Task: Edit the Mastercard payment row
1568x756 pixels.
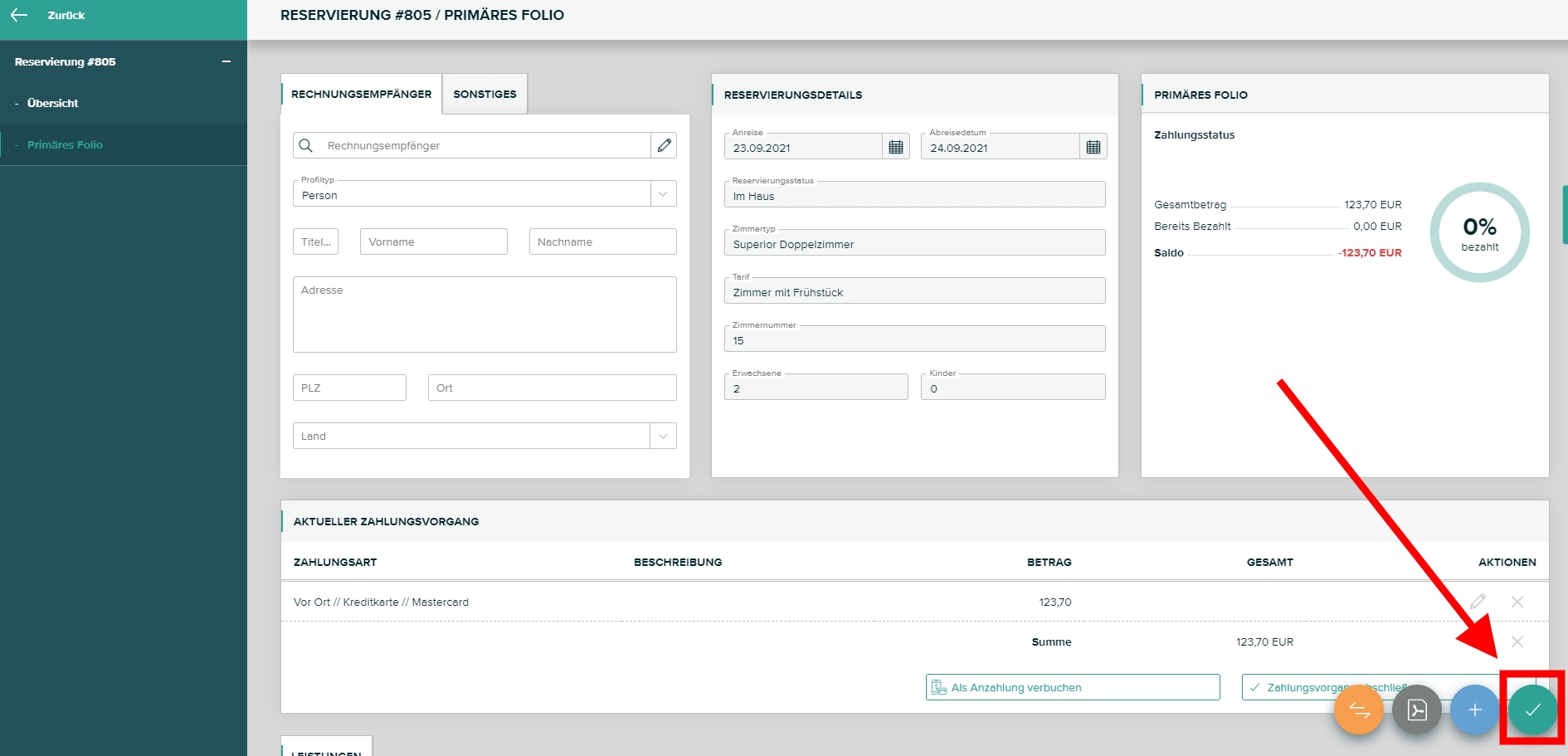Action: [x=1478, y=602]
